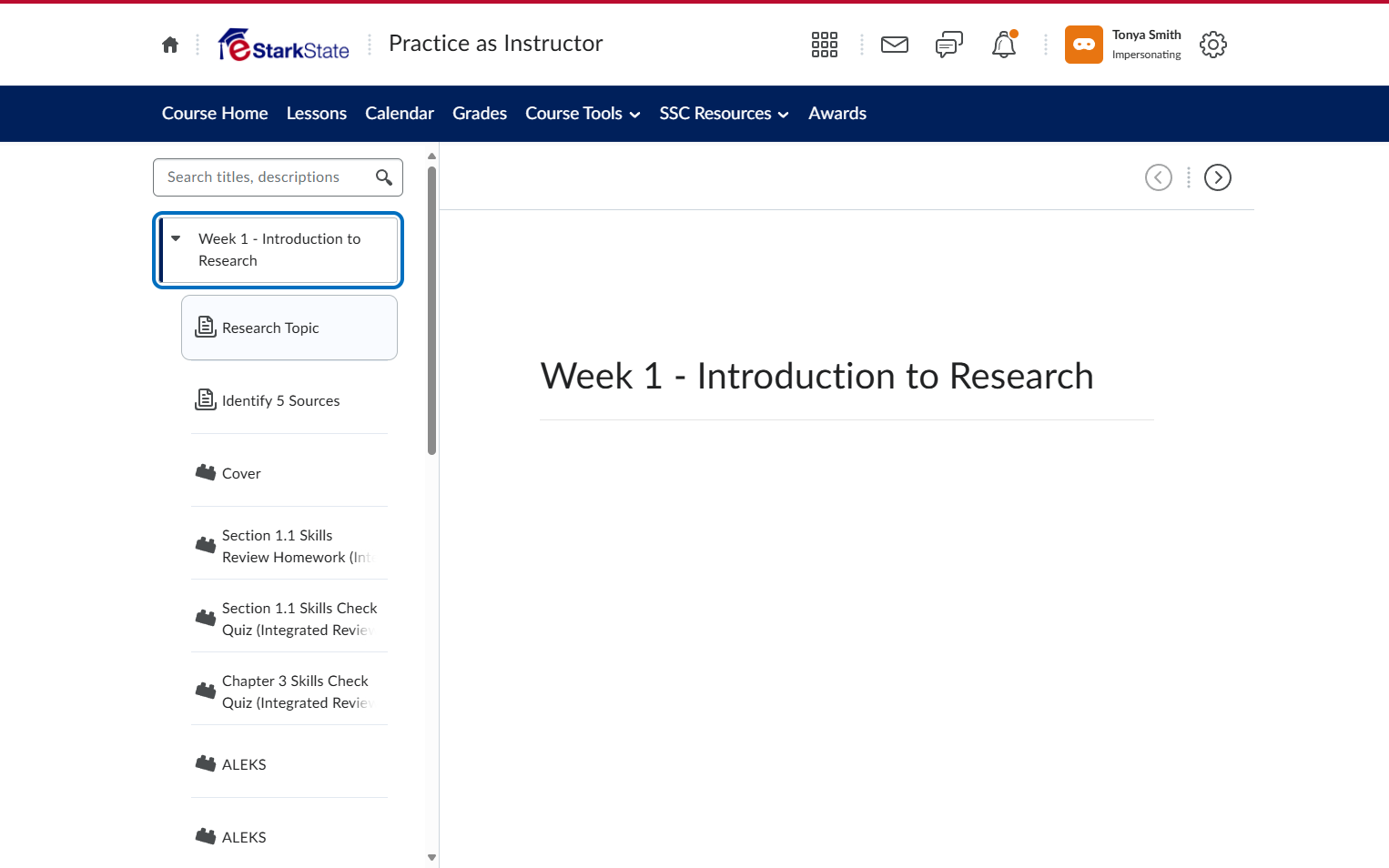Open the course selector waffle grid
This screenshot has width=1389, height=868.
(x=825, y=45)
